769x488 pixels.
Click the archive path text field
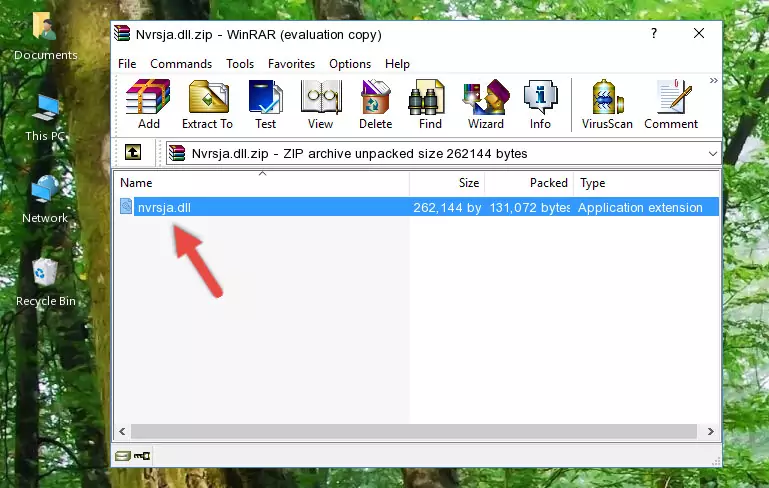coord(443,154)
